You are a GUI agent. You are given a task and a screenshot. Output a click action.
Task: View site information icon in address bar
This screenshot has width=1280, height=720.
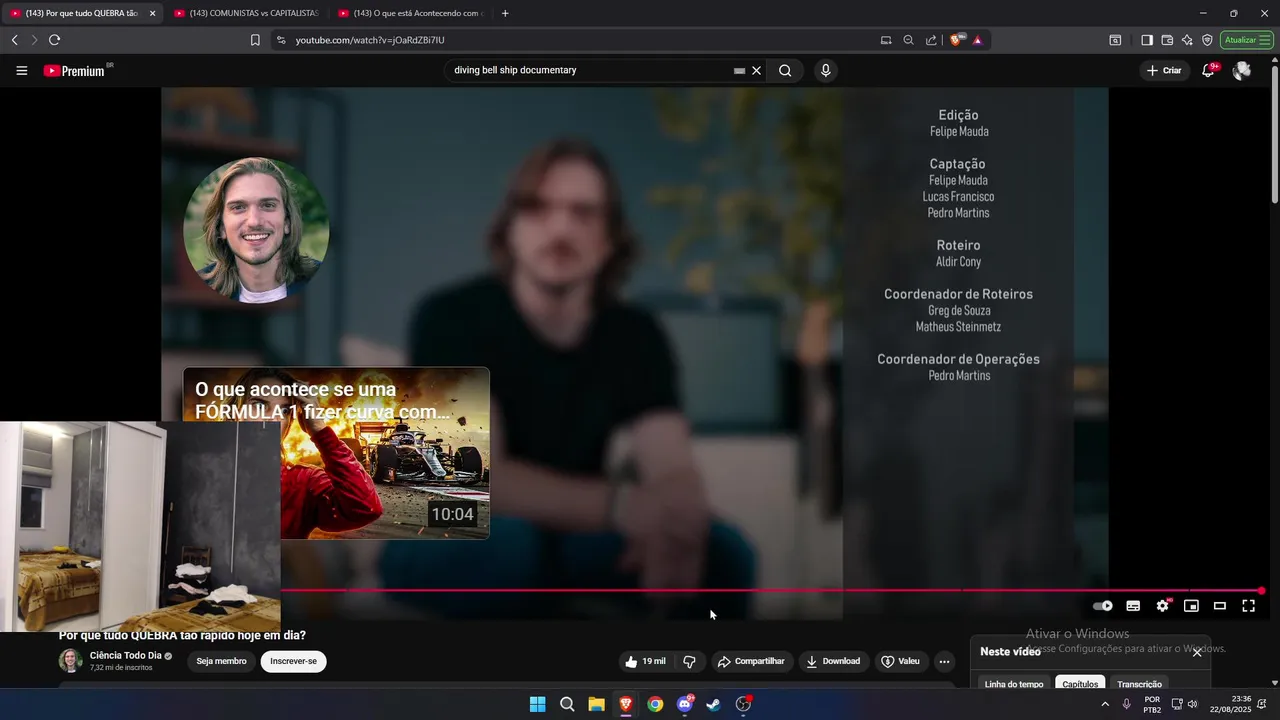click(280, 40)
